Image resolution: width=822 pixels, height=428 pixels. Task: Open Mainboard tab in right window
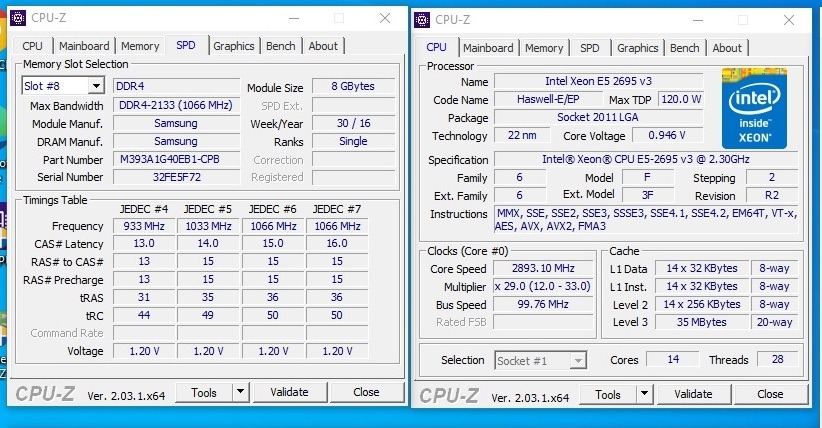(488, 48)
